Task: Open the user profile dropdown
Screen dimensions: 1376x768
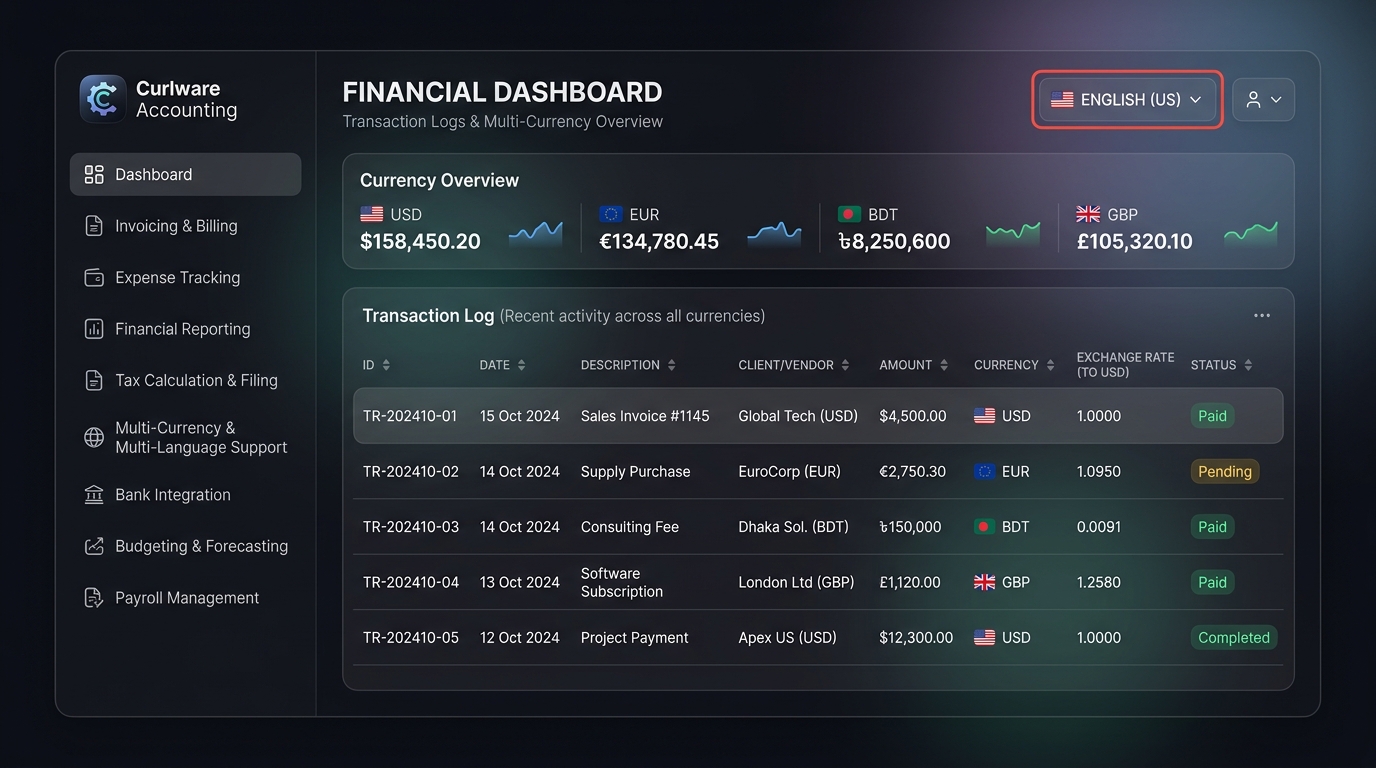Action: [x=1263, y=100]
